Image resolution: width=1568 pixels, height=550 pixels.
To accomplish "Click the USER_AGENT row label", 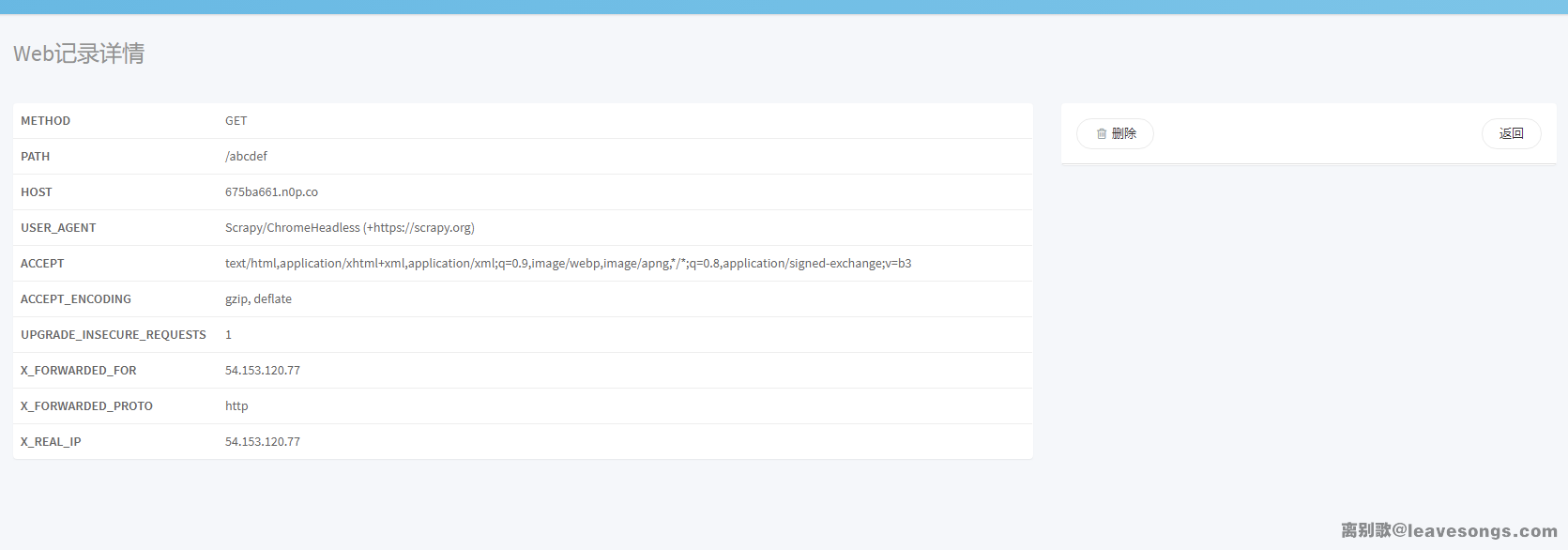I will (x=58, y=228).
